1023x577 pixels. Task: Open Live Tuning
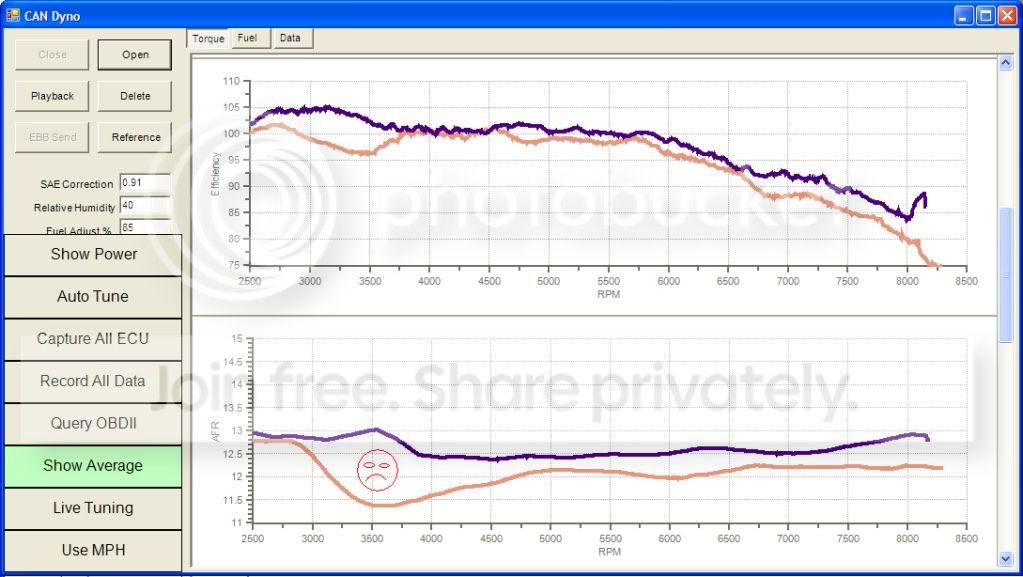(x=93, y=508)
